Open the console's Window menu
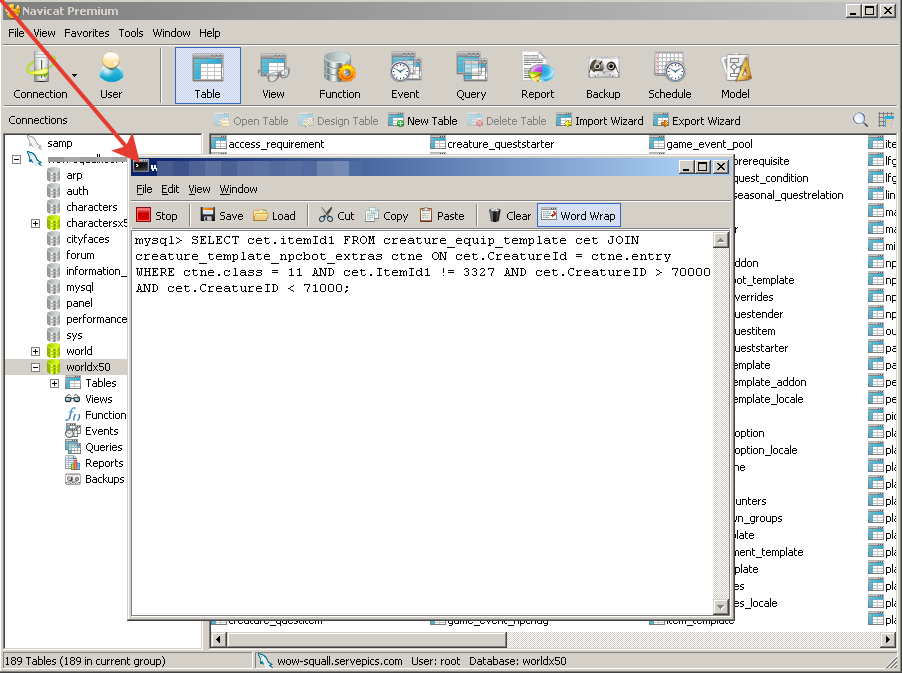This screenshot has width=902, height=673. click(238, 189)
